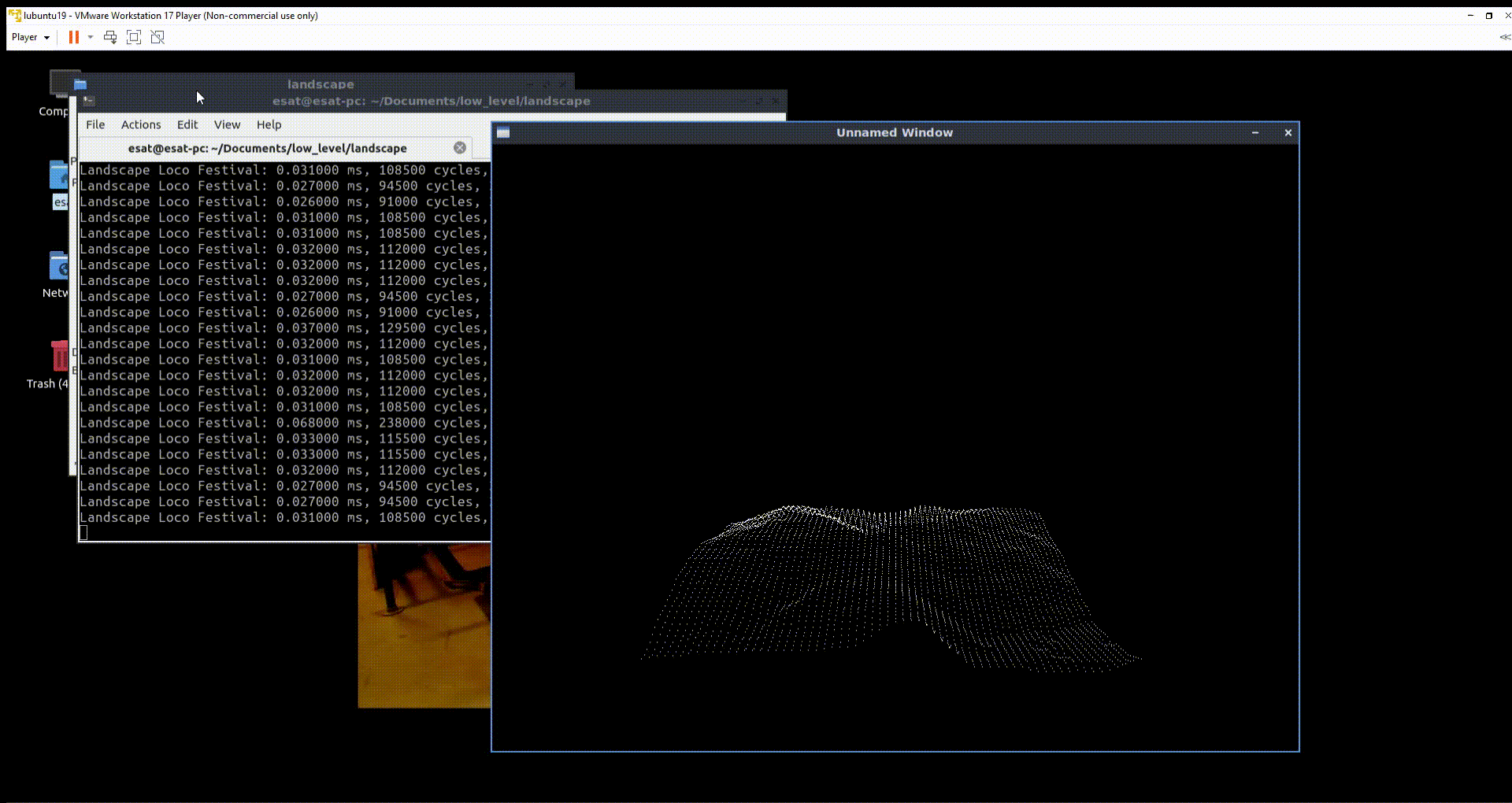
Task: Open the File menu in the terminal
Action: pos(94,124)
